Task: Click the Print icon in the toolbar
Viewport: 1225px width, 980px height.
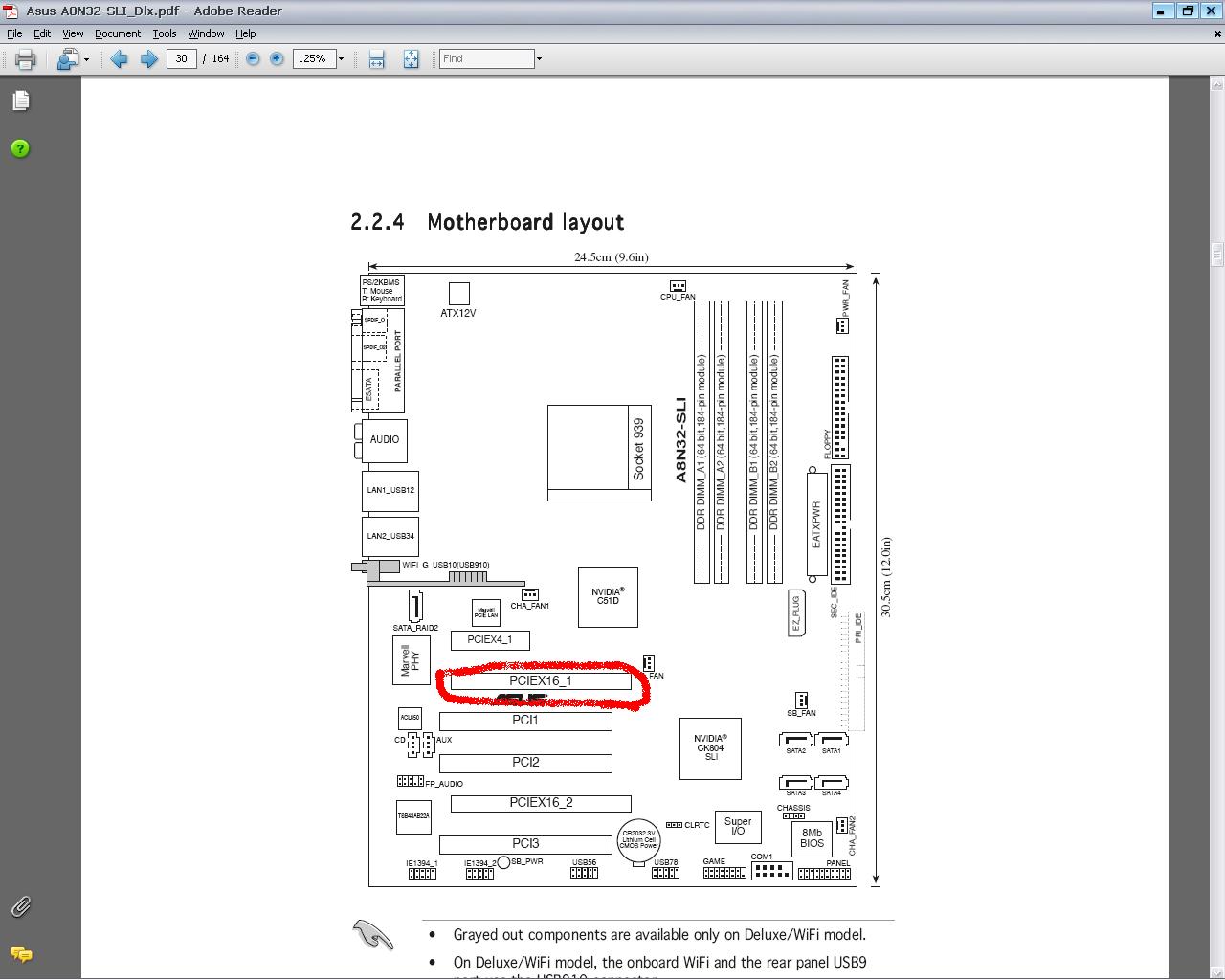Action: tap(26, 59)
